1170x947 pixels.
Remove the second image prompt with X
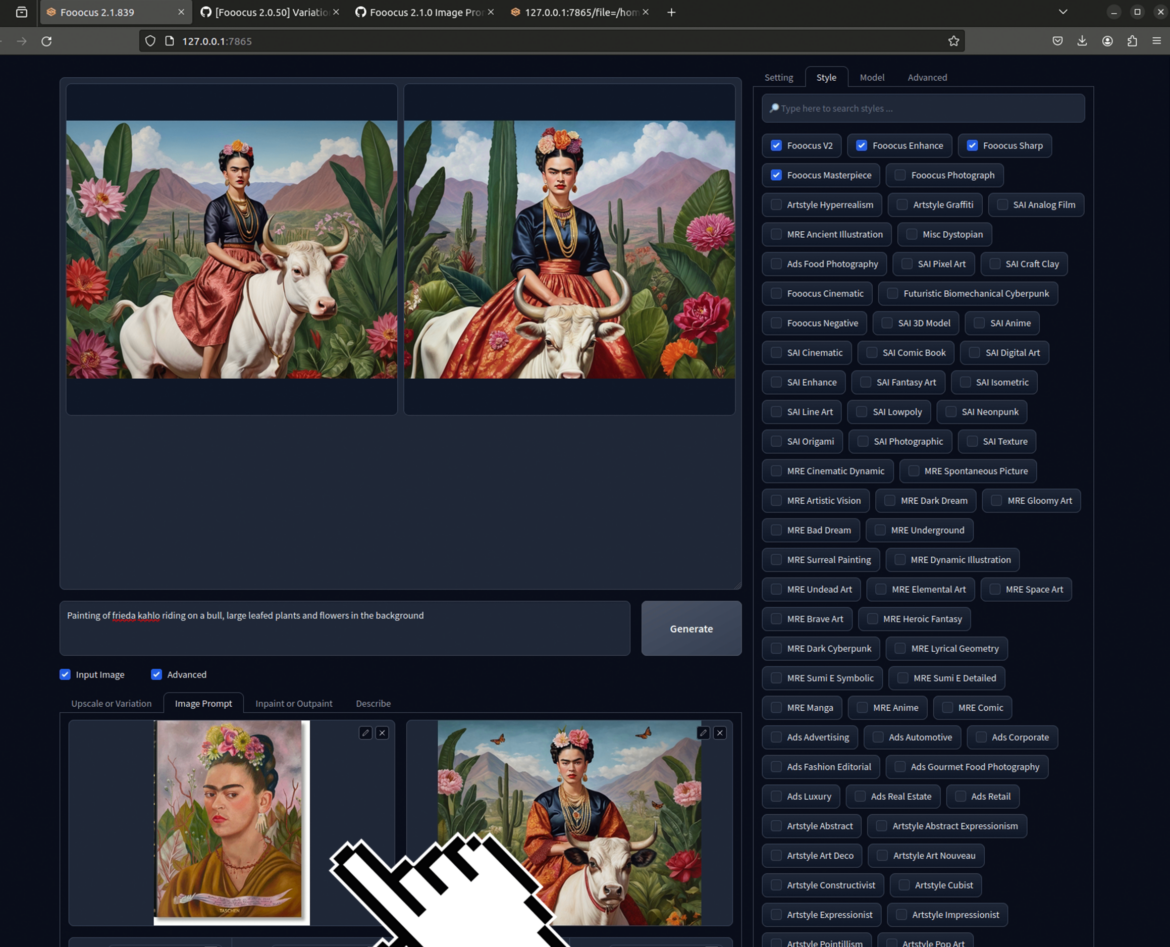[x=719, y=733]
